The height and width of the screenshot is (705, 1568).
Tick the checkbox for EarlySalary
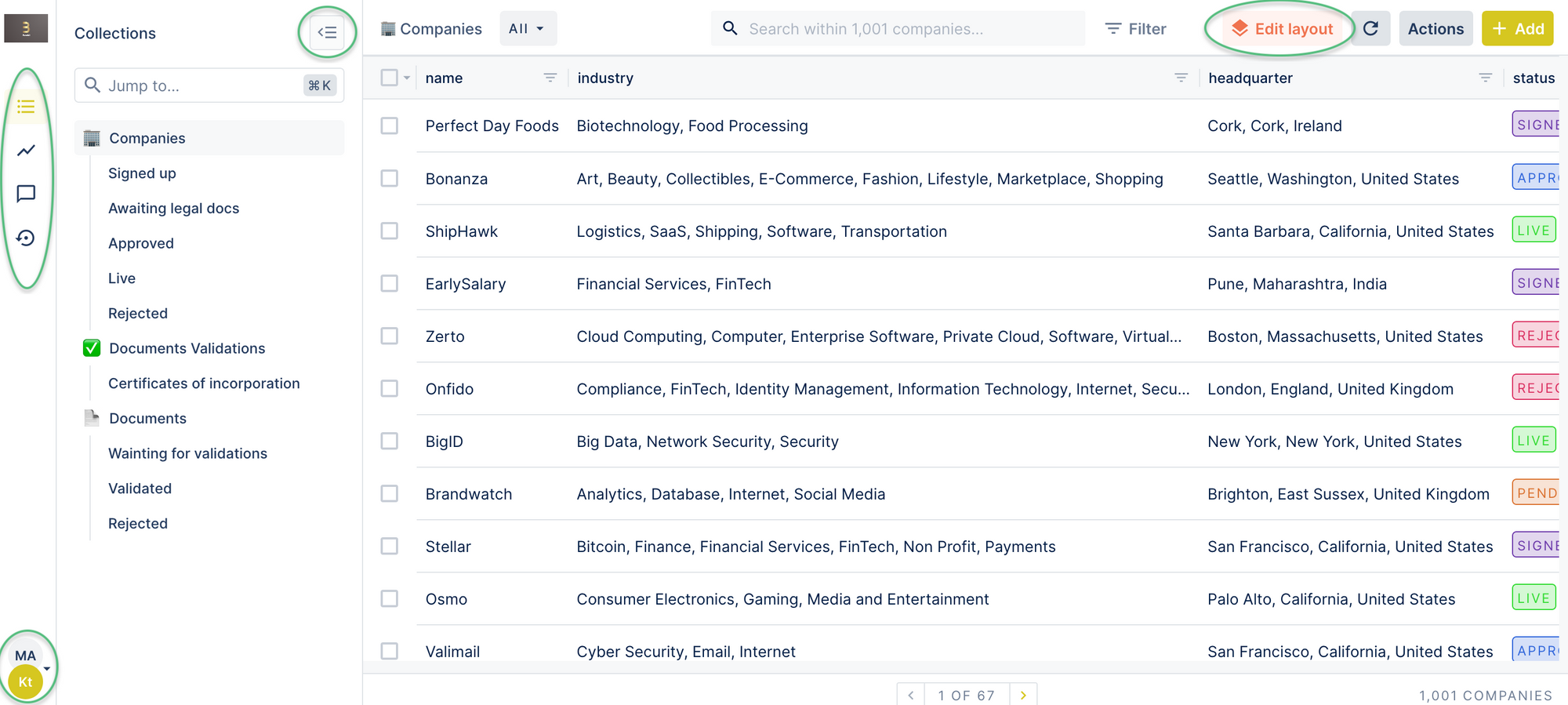390,283
